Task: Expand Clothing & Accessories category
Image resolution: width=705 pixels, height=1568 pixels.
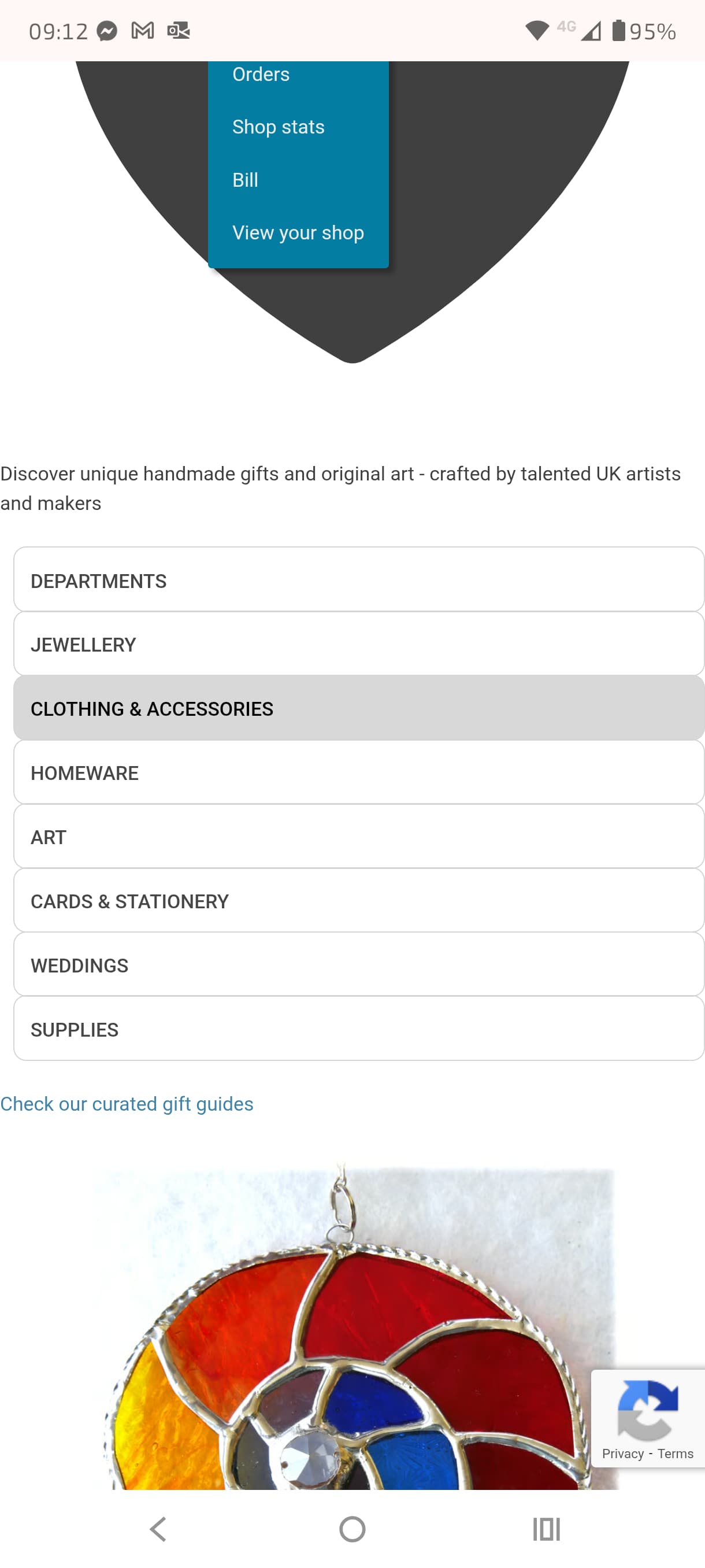Action: (358, 708)
